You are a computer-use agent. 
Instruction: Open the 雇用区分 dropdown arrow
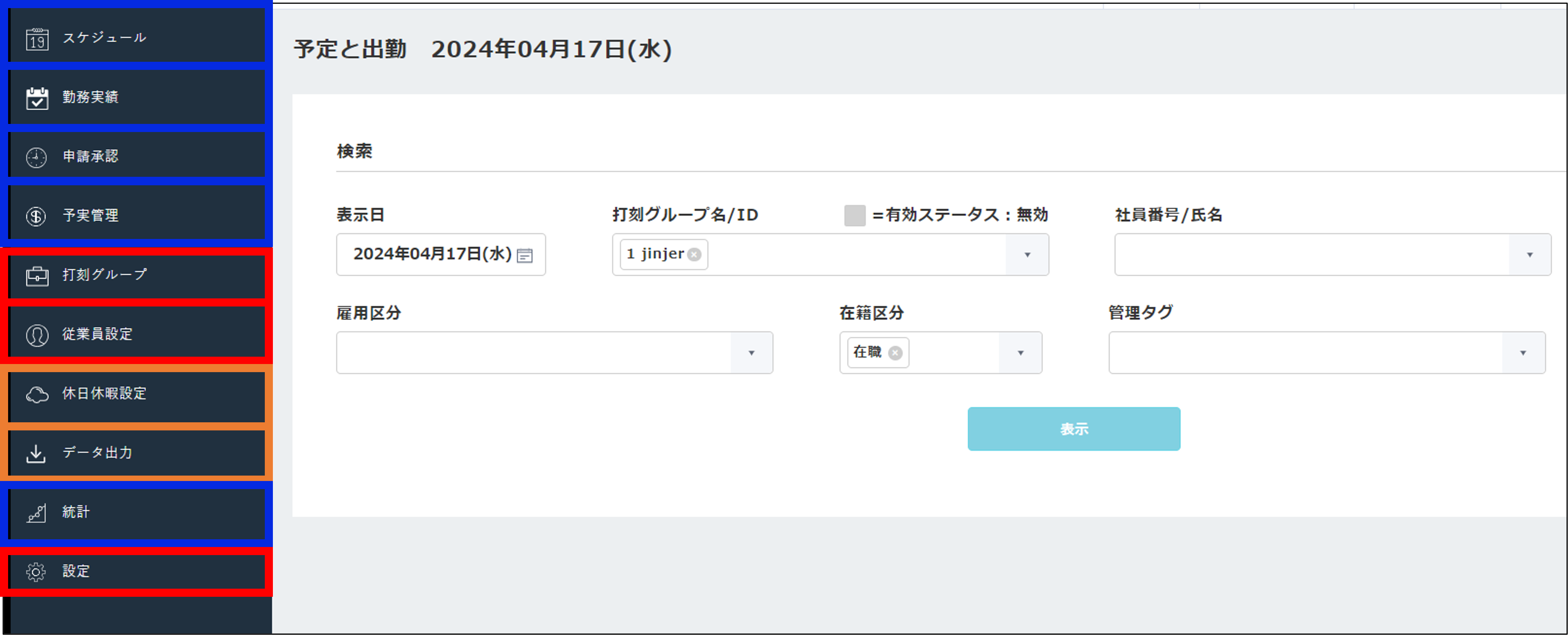tap(751, 353)
